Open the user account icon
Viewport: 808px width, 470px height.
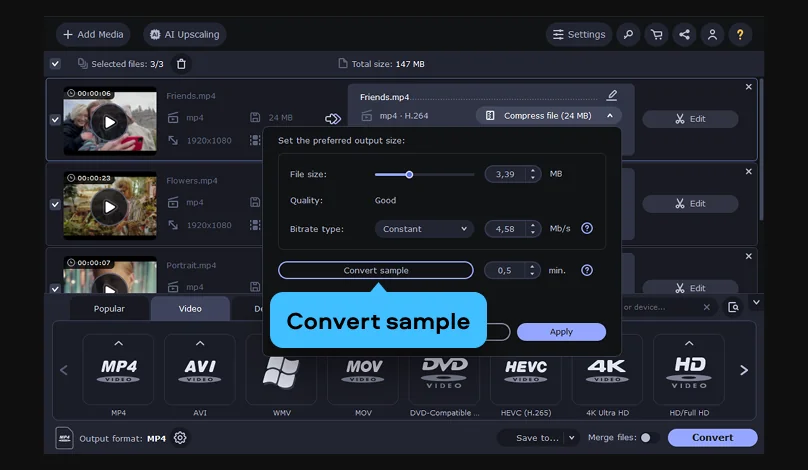[712, 34]
